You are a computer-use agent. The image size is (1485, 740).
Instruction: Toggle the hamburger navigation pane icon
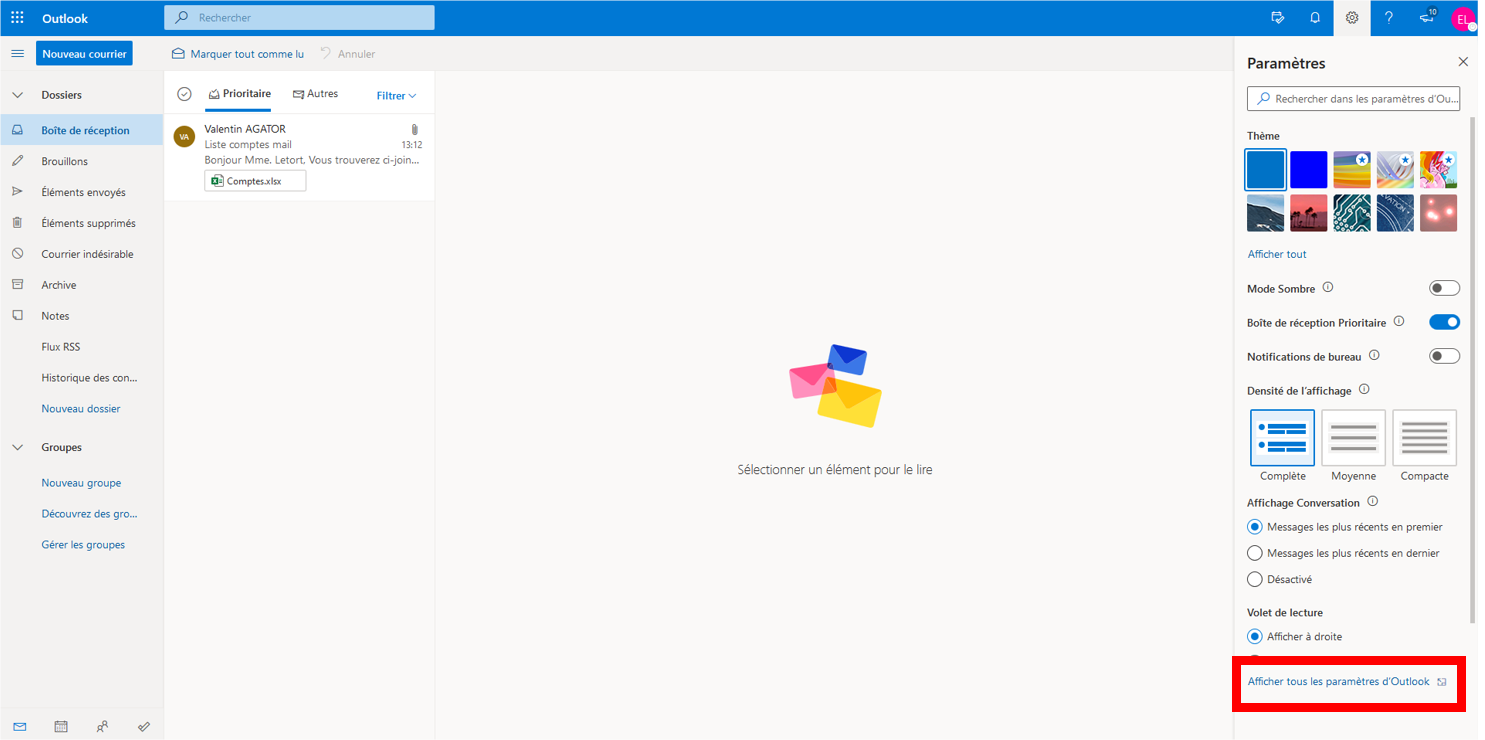point(17,54)
